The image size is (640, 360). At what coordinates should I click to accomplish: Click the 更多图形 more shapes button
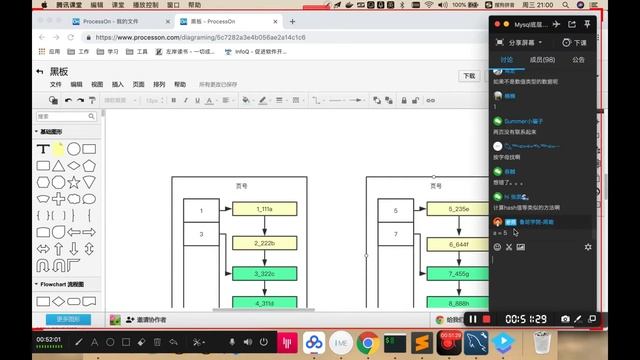pyautogui.click(x=68, y=319)
